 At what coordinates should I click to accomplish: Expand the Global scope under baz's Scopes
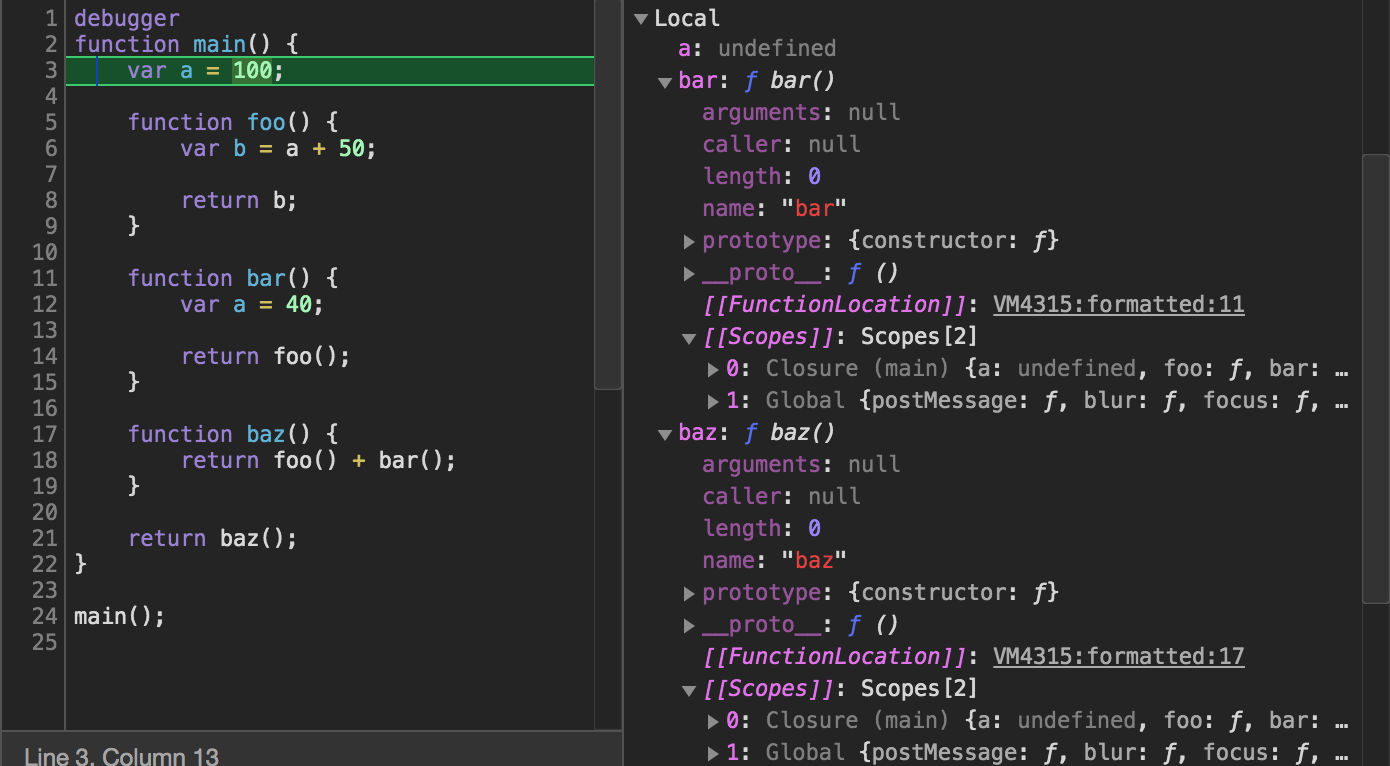click(x=712, y=752)
